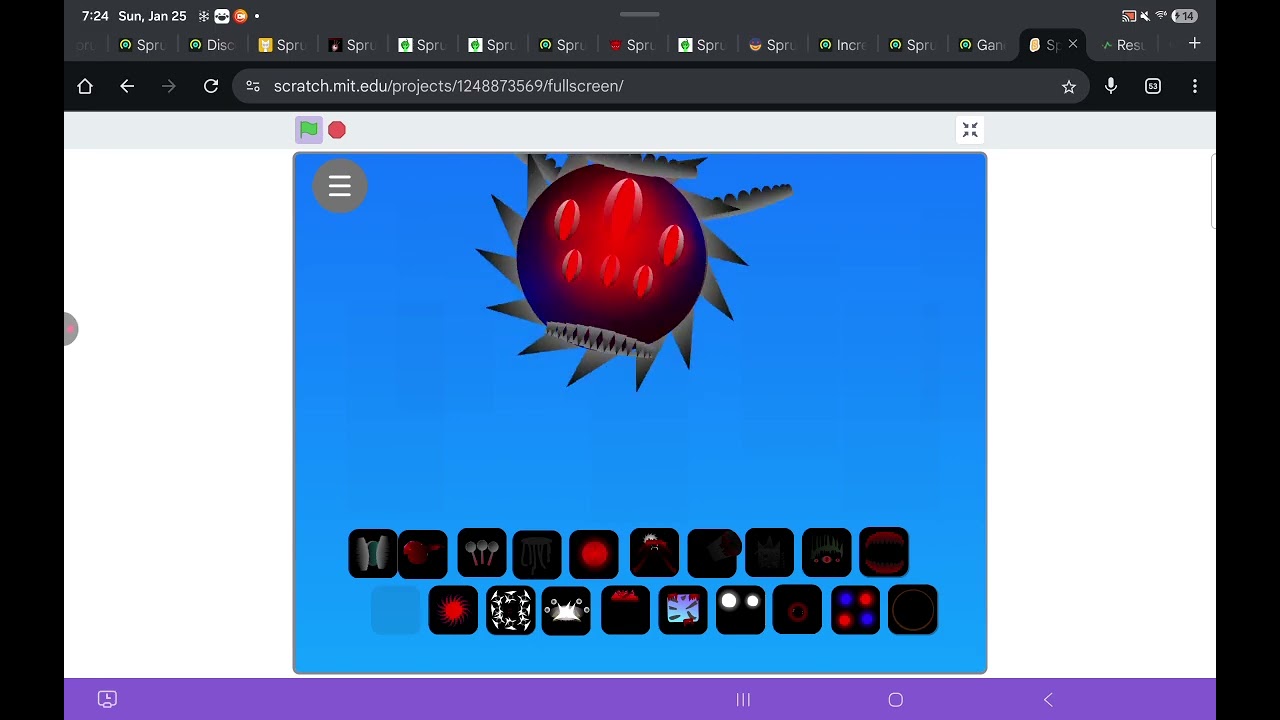The image size is (1280, 720).
Task: Tap the Android home circle button
Action: click(896, 700)
